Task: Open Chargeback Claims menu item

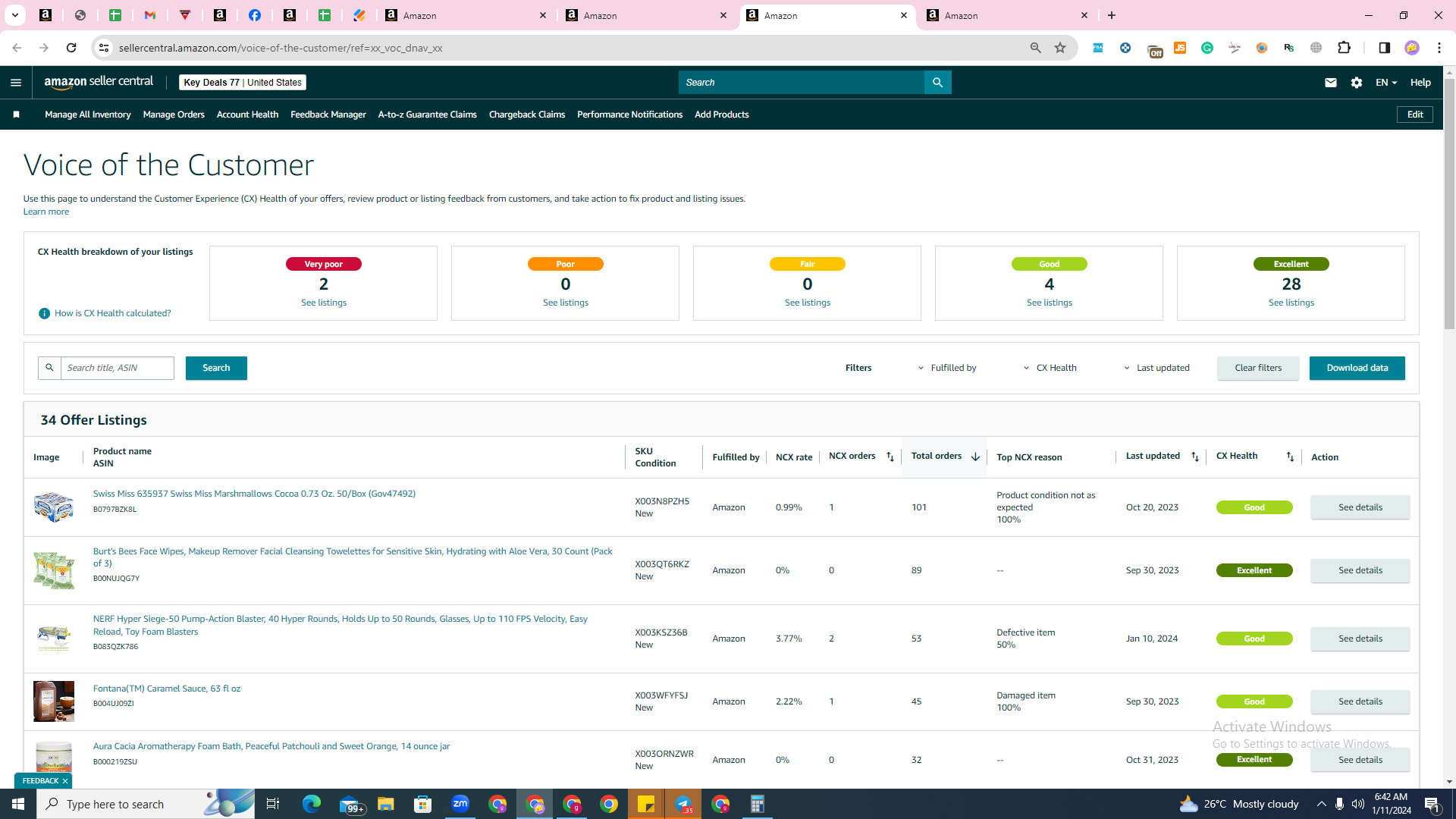Action: 527,115
